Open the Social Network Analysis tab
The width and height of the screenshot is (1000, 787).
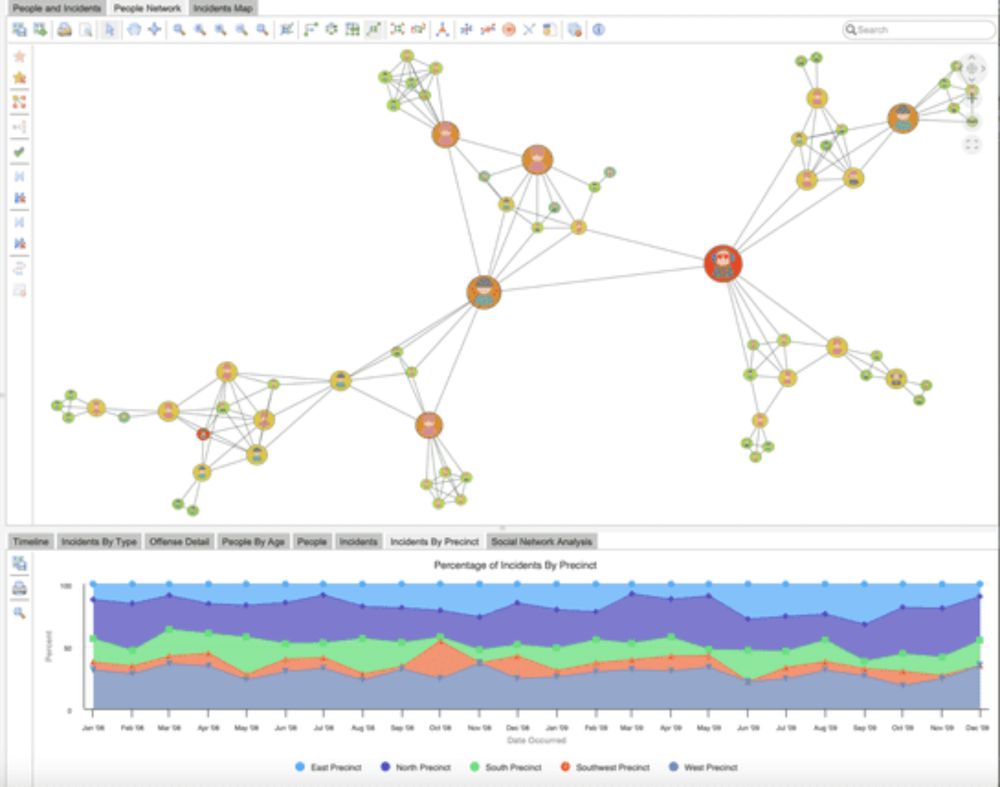(x=541, y=541)
